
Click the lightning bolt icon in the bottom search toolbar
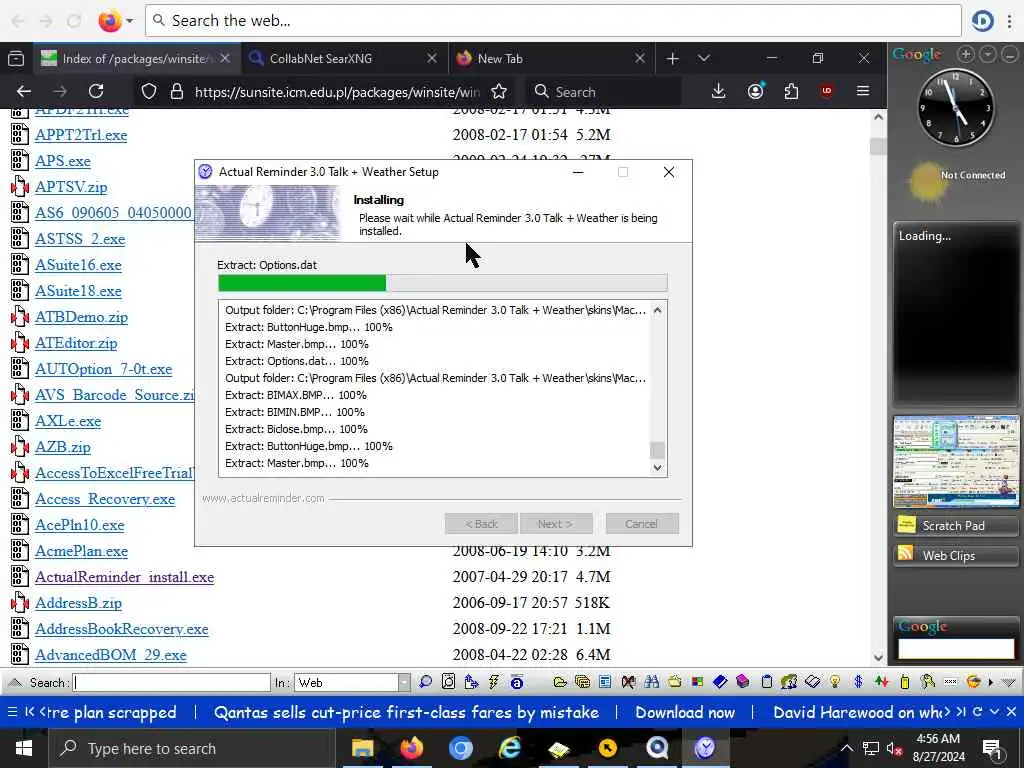click(494, 682)
